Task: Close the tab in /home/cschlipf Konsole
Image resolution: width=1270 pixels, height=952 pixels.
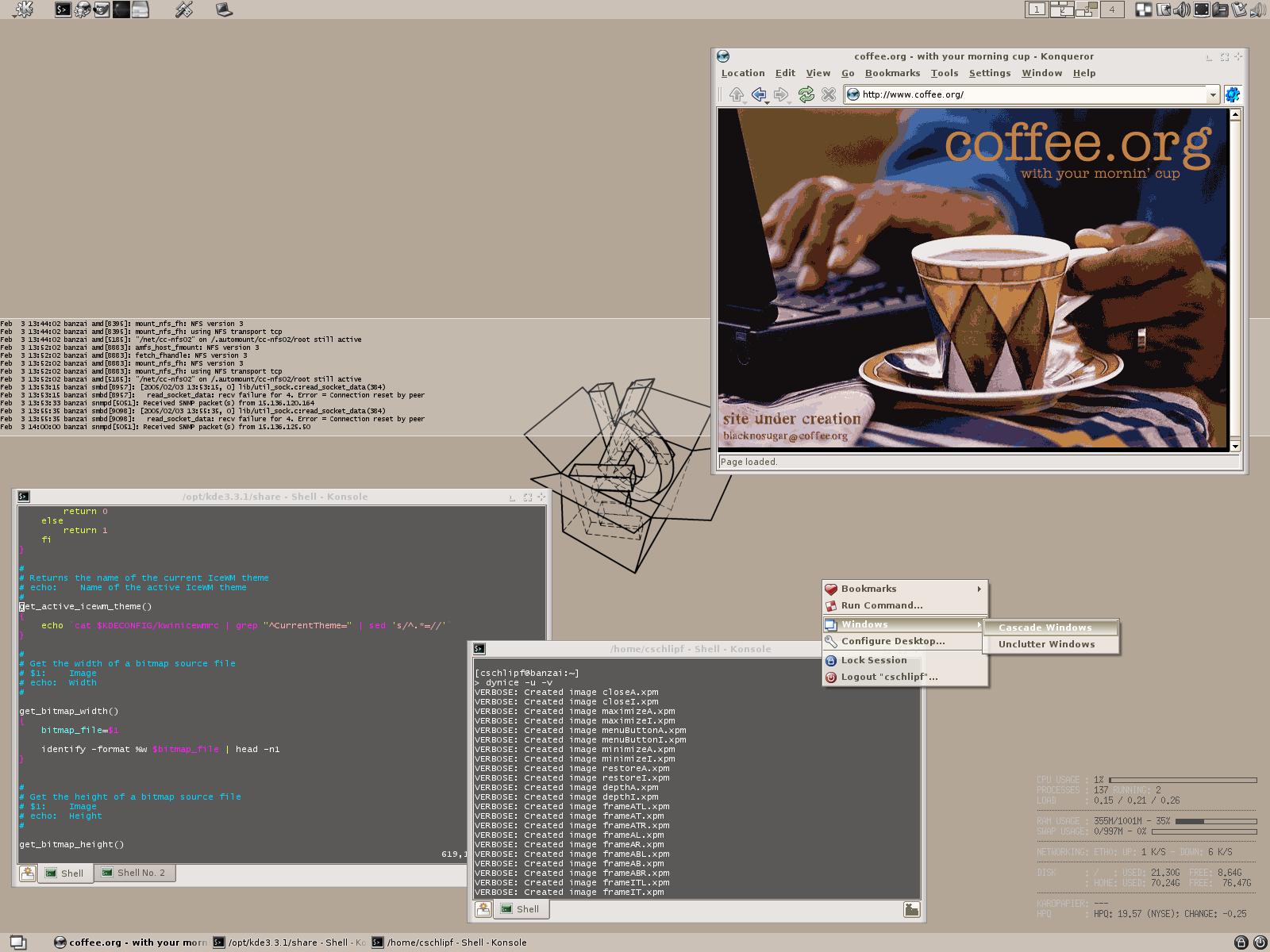Action: [x=912, y=909]
